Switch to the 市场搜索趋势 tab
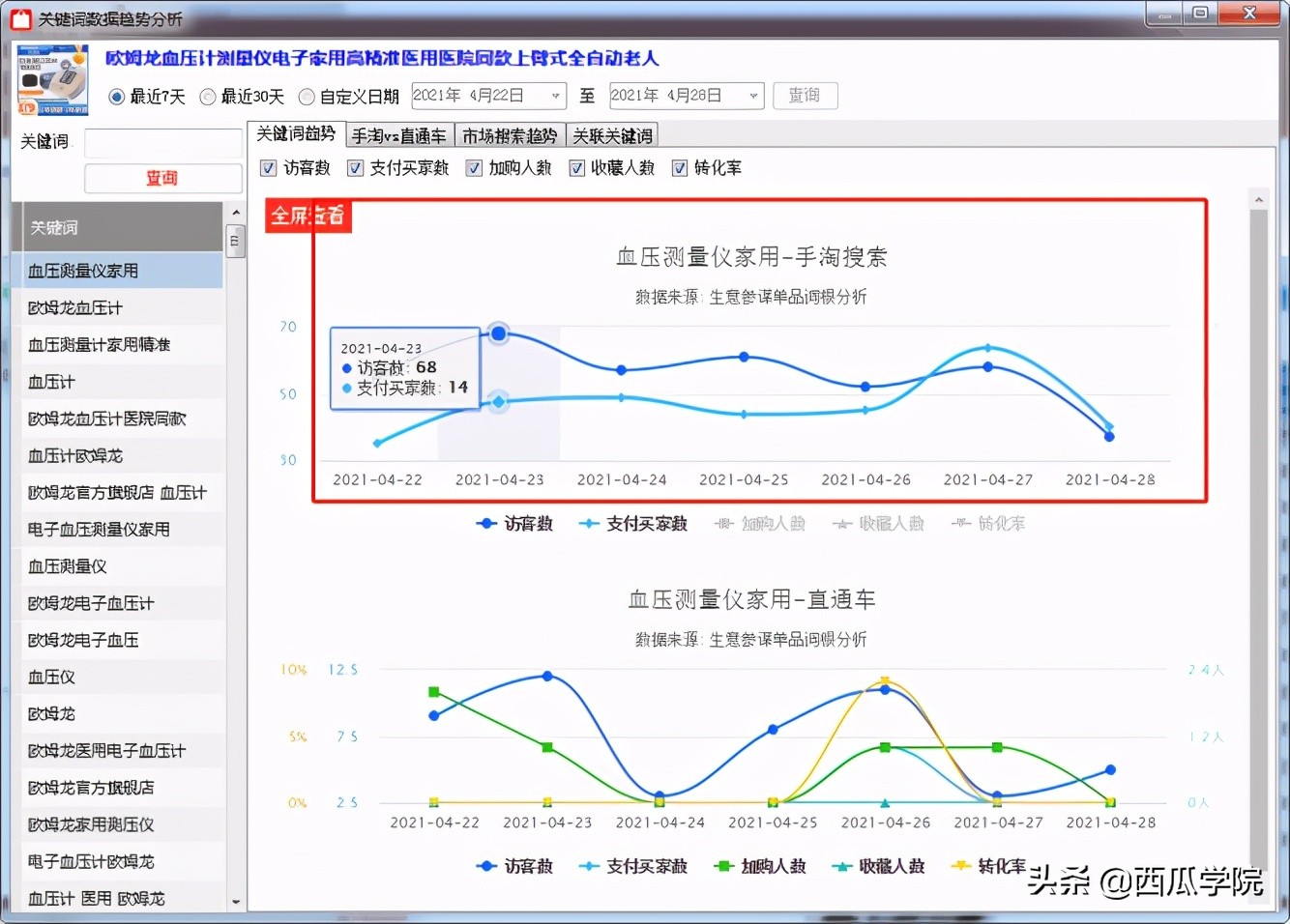The image size is (1290, 924). 509,136
